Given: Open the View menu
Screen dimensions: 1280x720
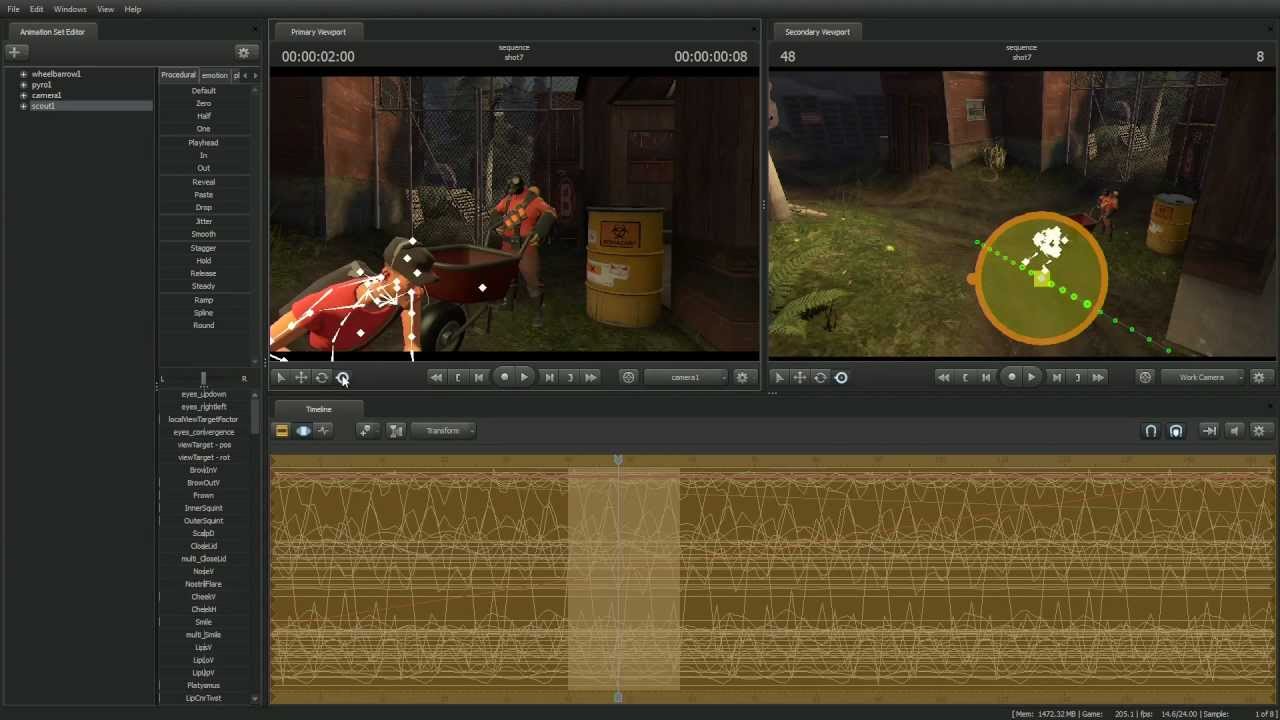Looking at the screenshot, I should tap(105, 9).
